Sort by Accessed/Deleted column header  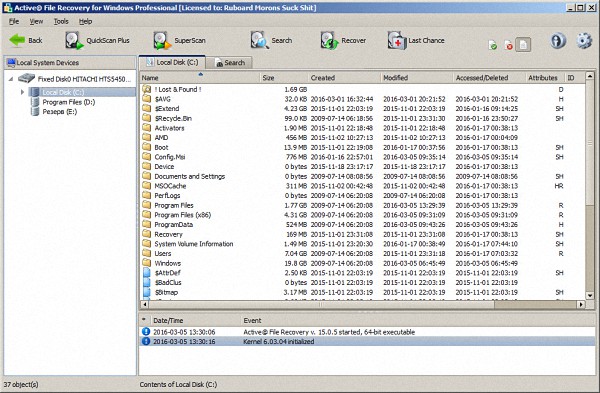489,78
